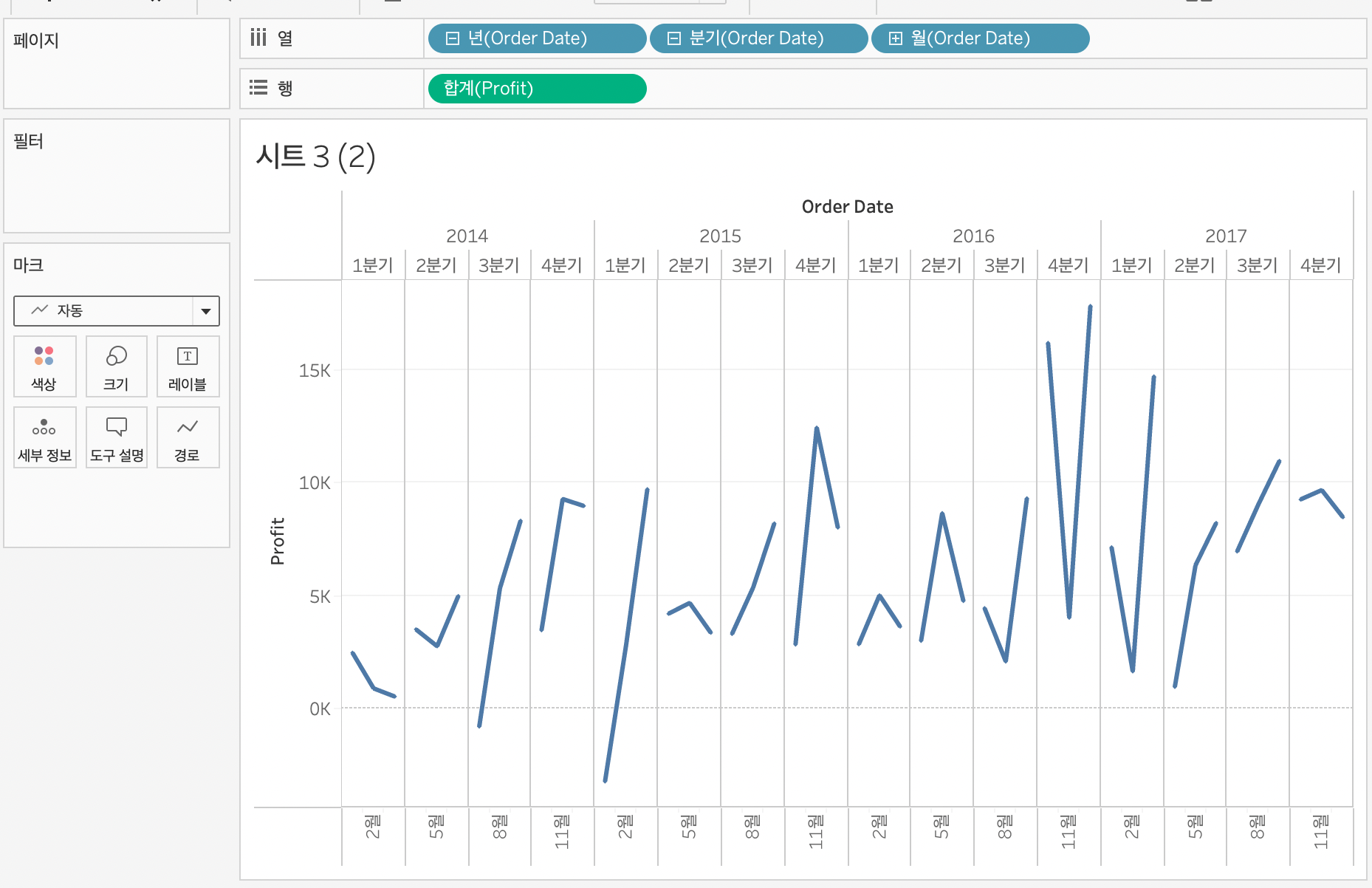Select the 2014 year header
Viewport: 1372px width, 888px height.
467,236
